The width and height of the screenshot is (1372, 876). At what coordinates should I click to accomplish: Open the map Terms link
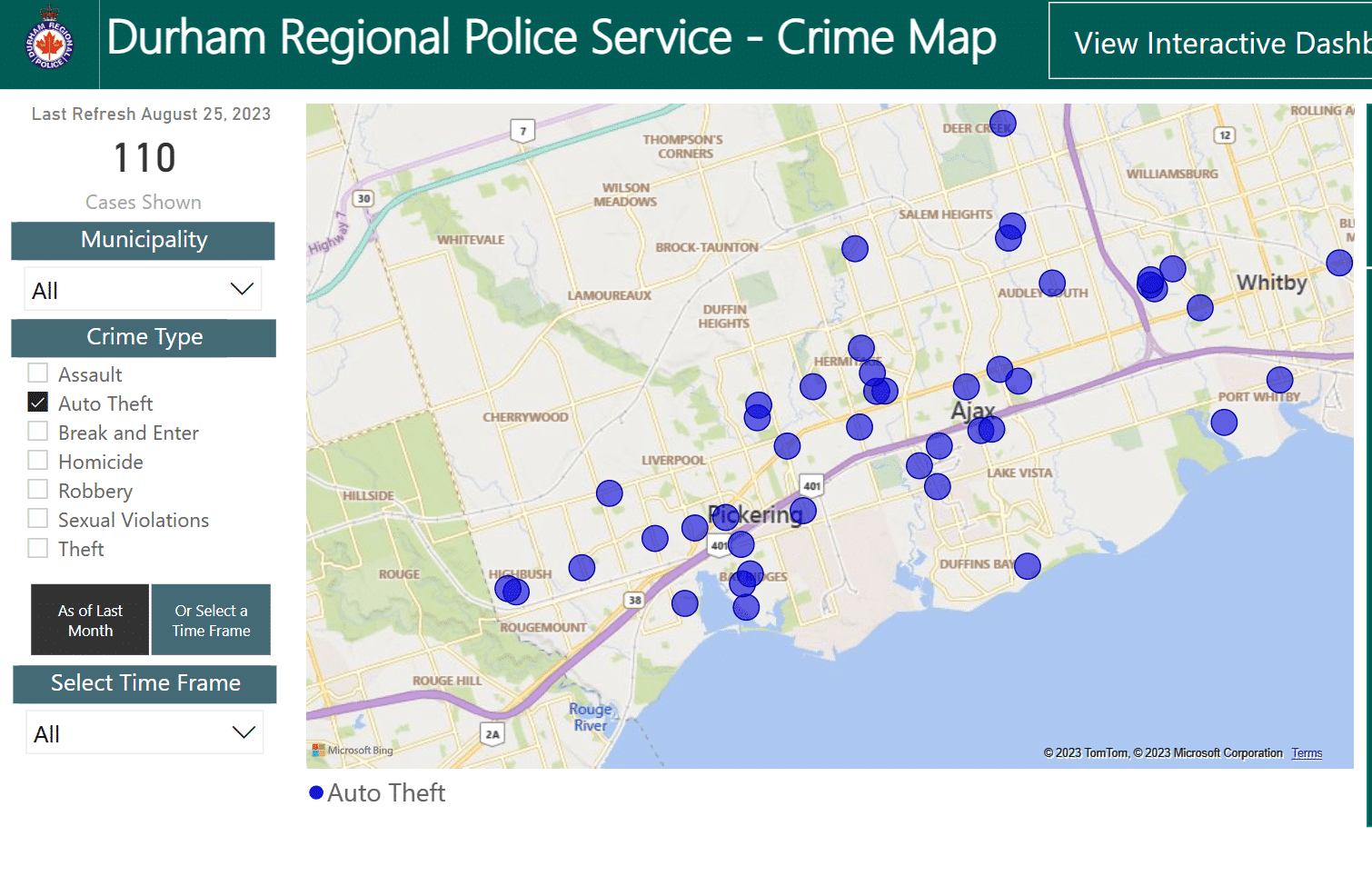point(1307,753)
